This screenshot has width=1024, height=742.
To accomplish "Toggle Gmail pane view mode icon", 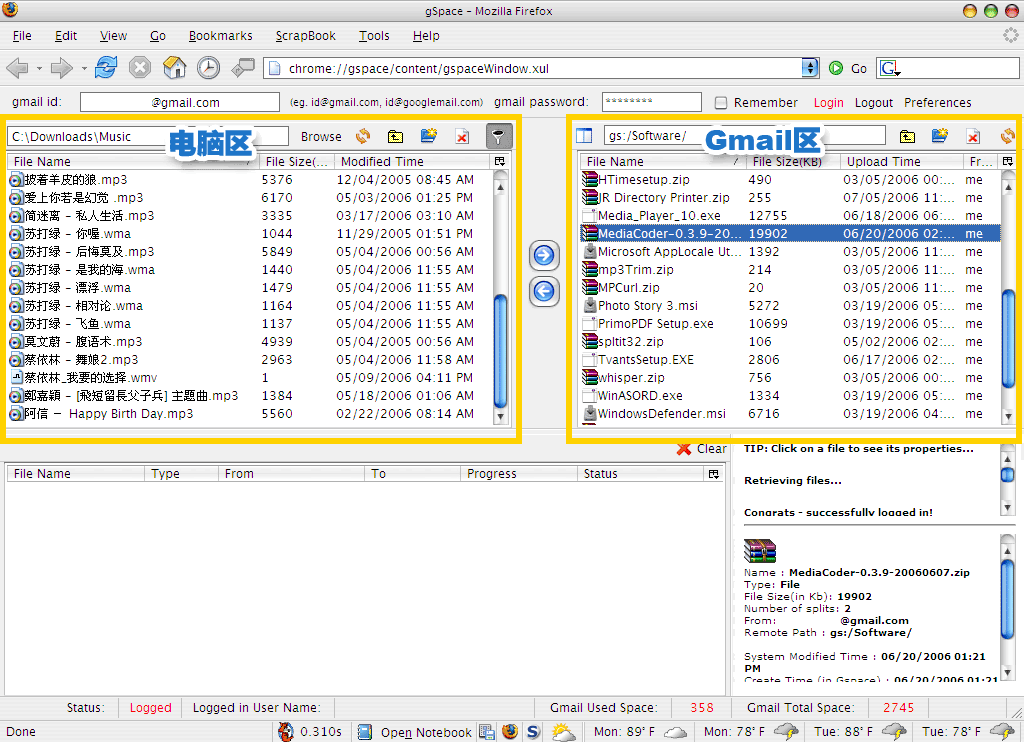I will (584, 136).
